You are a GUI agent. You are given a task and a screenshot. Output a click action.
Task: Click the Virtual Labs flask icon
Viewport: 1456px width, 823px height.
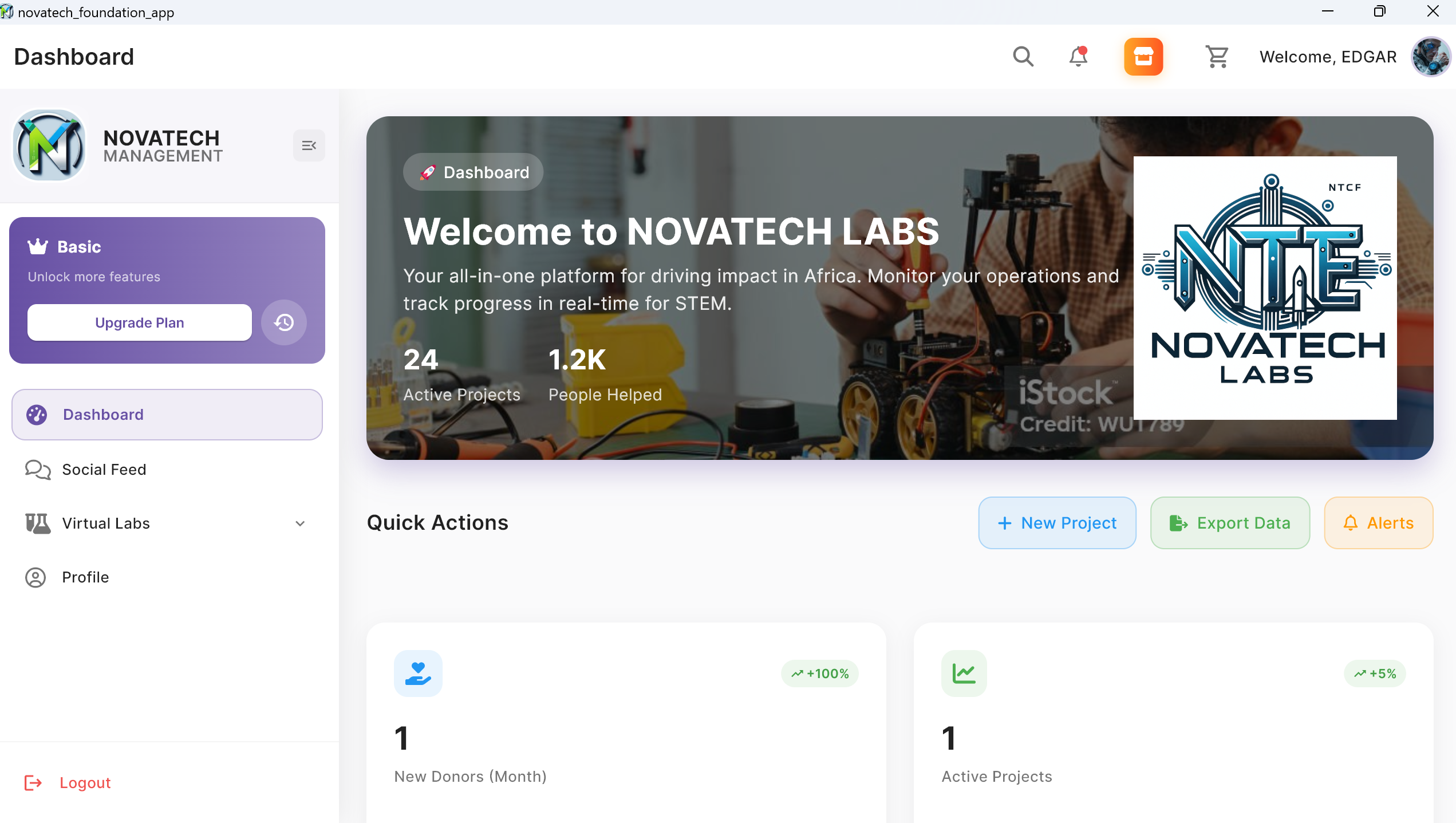click(37, 523)
